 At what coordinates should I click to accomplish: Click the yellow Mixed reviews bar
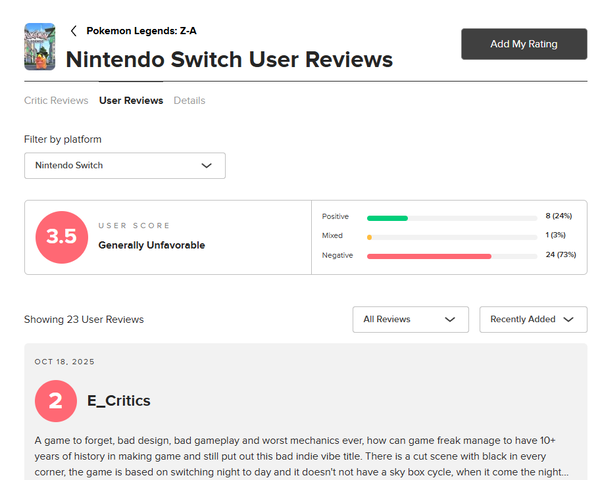click(369, 237)
